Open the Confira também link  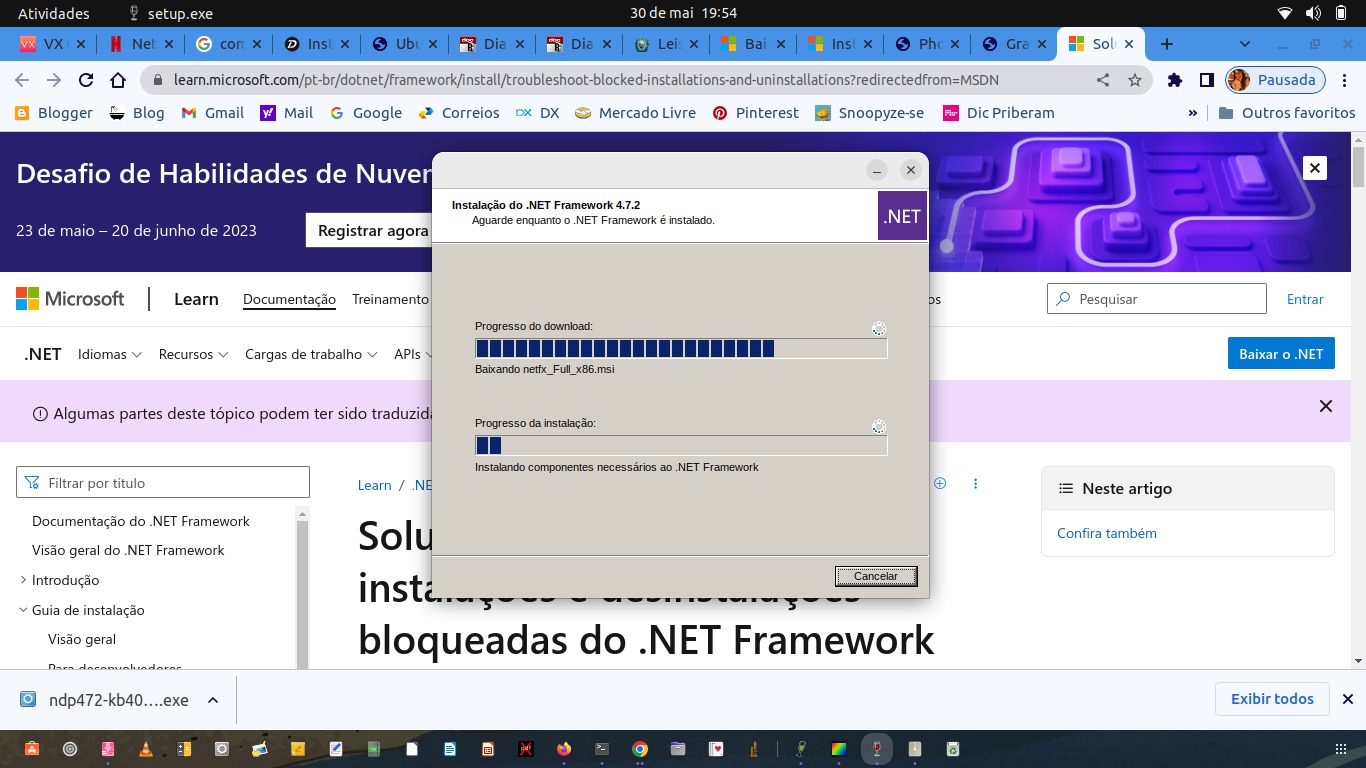pos(1107,533)
